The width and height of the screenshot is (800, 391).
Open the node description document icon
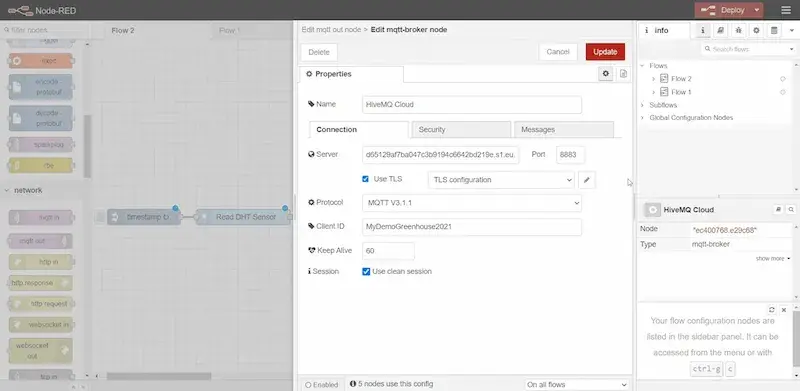pos(623,74)
